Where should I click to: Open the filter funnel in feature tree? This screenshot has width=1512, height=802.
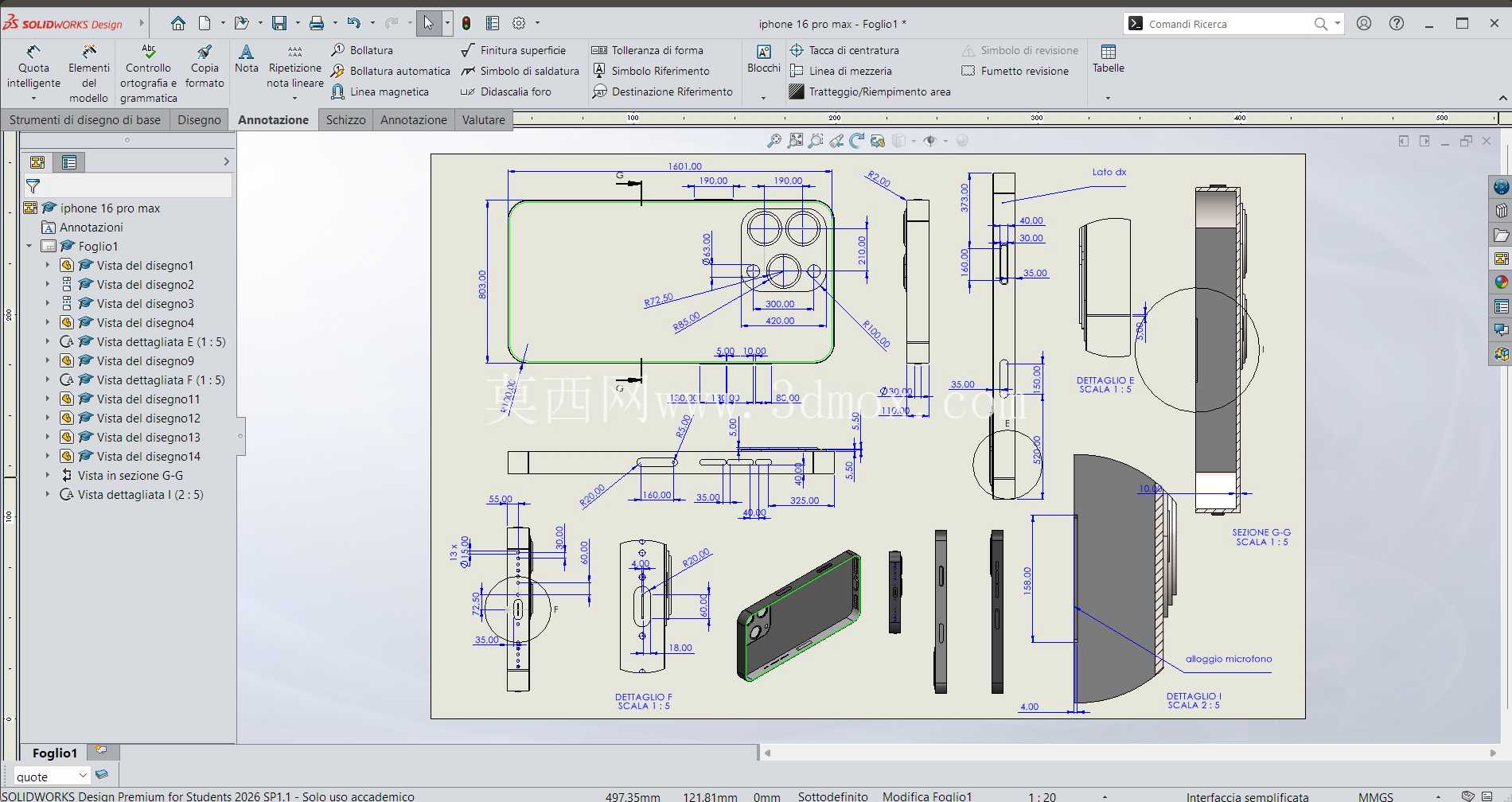(x=33, y=186)
